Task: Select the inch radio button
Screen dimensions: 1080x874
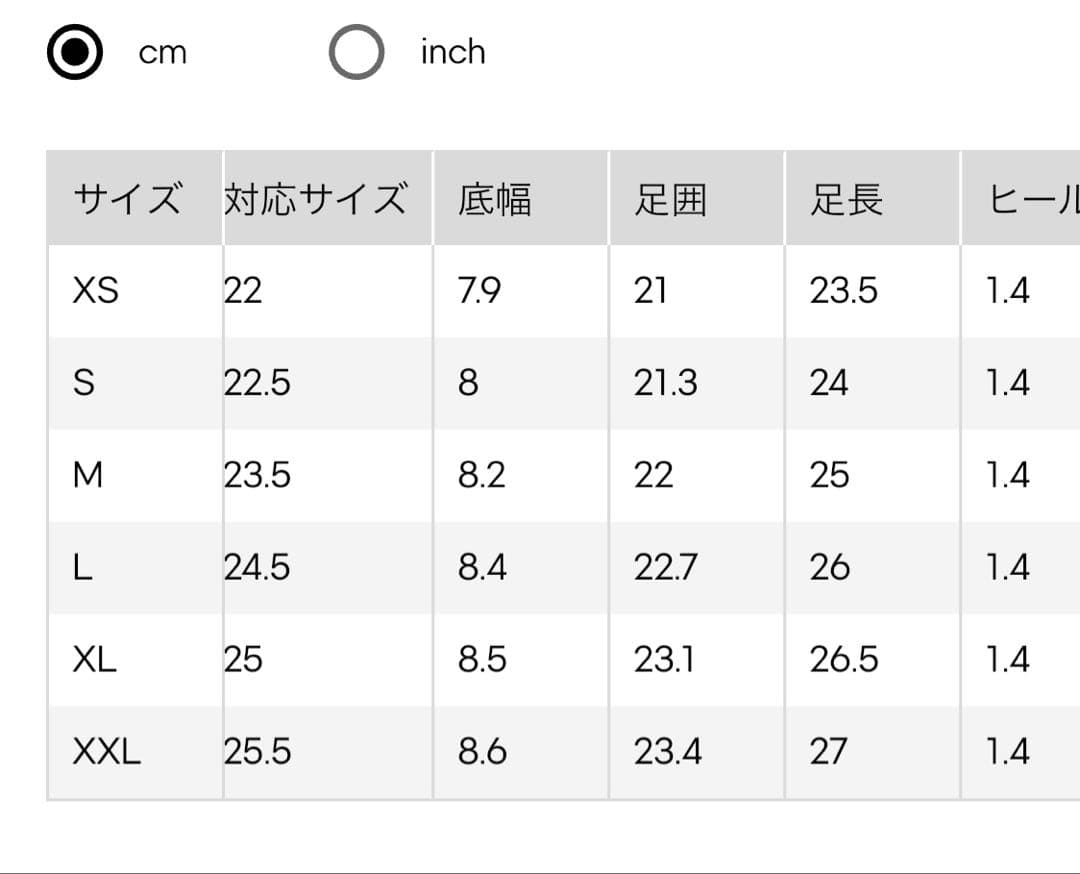Action: [x=356, y=52]
